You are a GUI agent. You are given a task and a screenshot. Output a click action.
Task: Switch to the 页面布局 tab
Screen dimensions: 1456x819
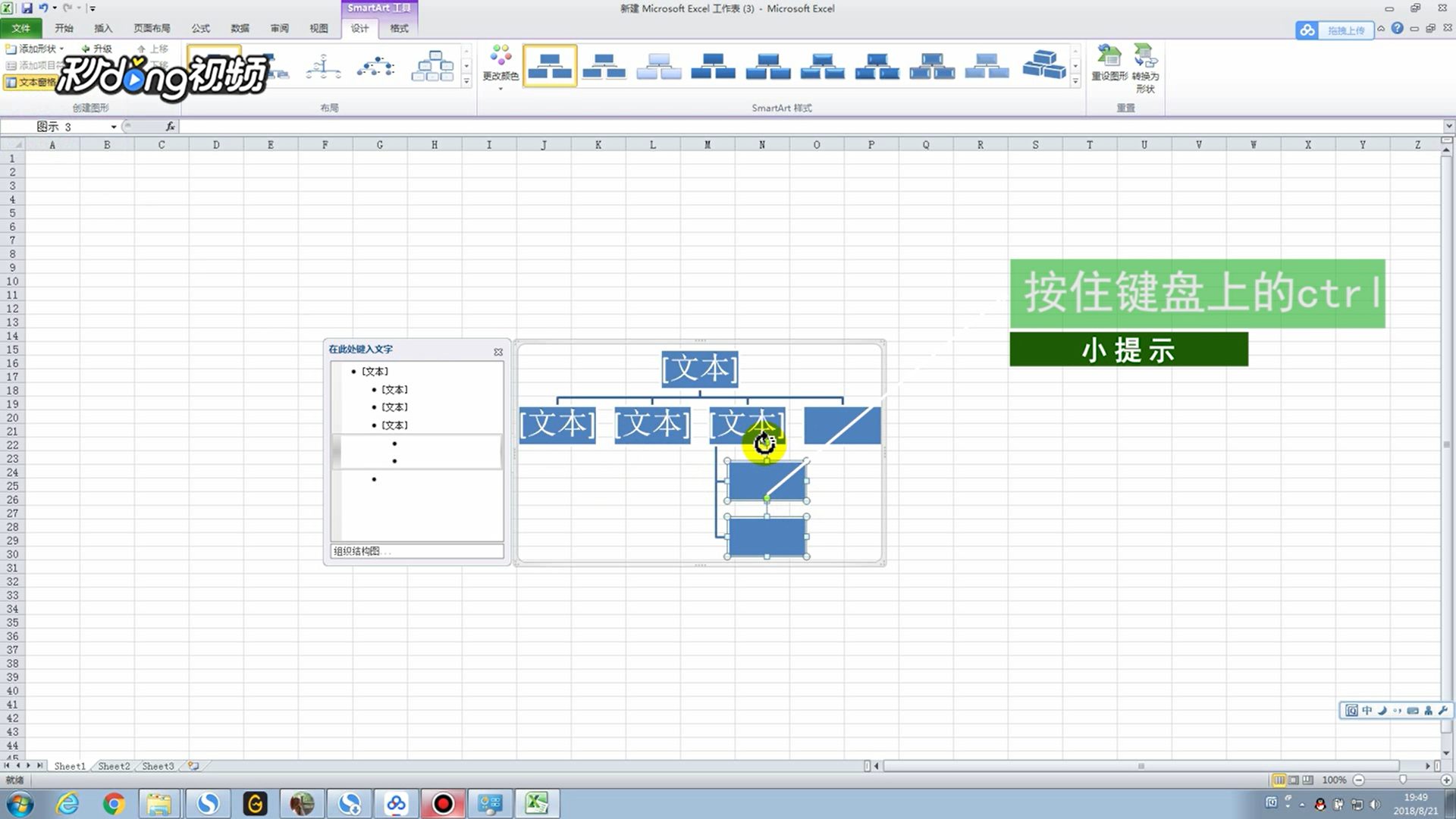[x=152, y=28]
